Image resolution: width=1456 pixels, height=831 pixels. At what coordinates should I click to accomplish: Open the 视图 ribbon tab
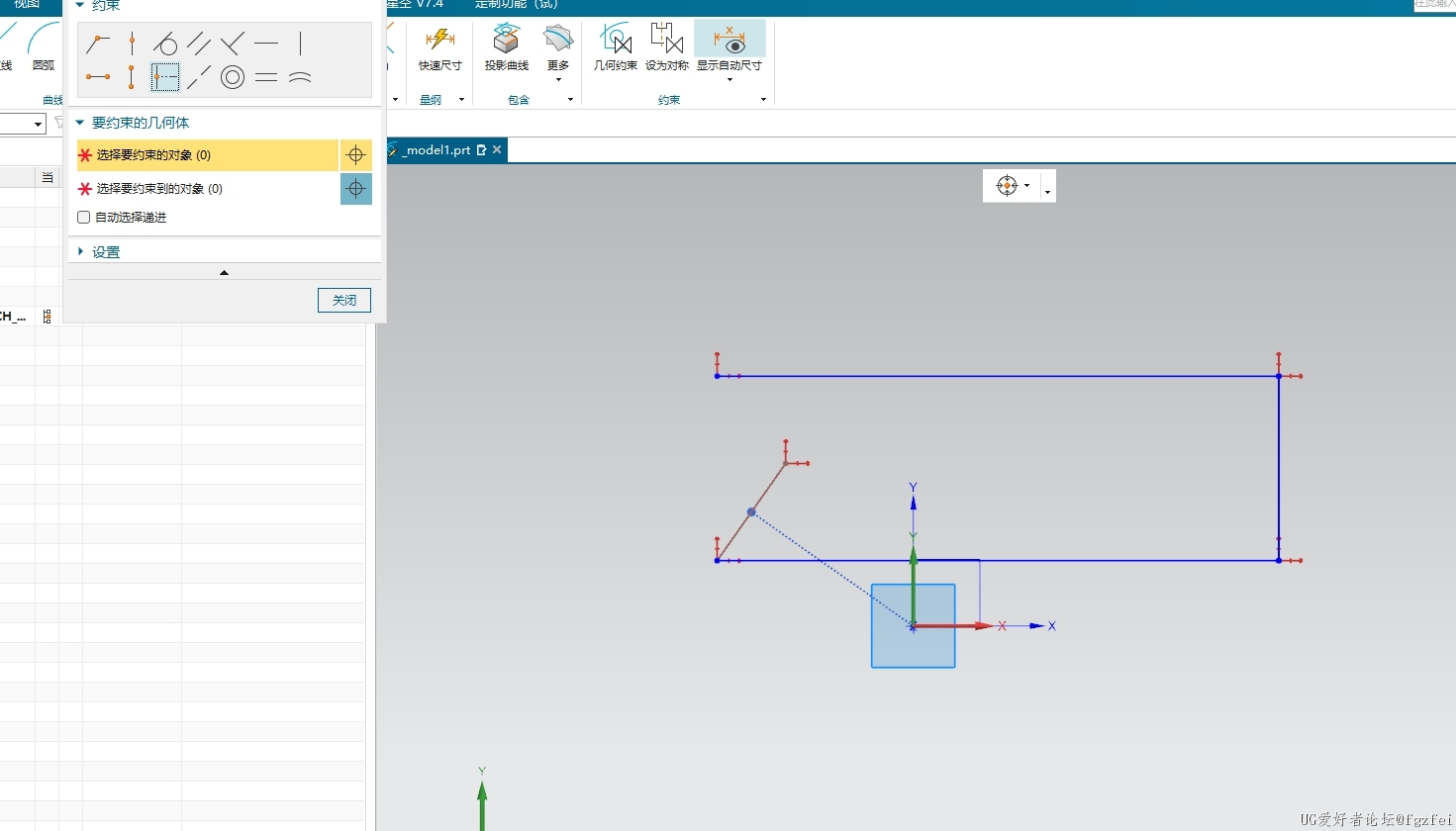click(x=27, y=5)
